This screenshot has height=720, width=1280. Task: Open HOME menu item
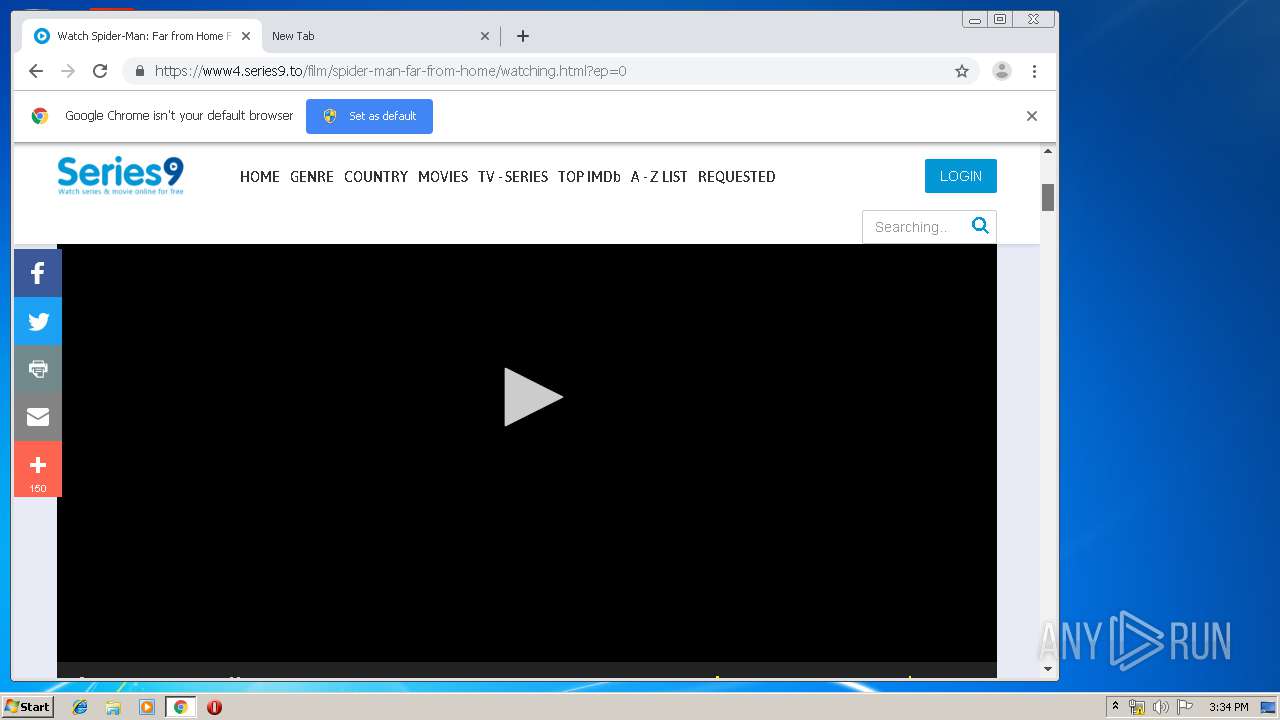[x=260, y=177]
